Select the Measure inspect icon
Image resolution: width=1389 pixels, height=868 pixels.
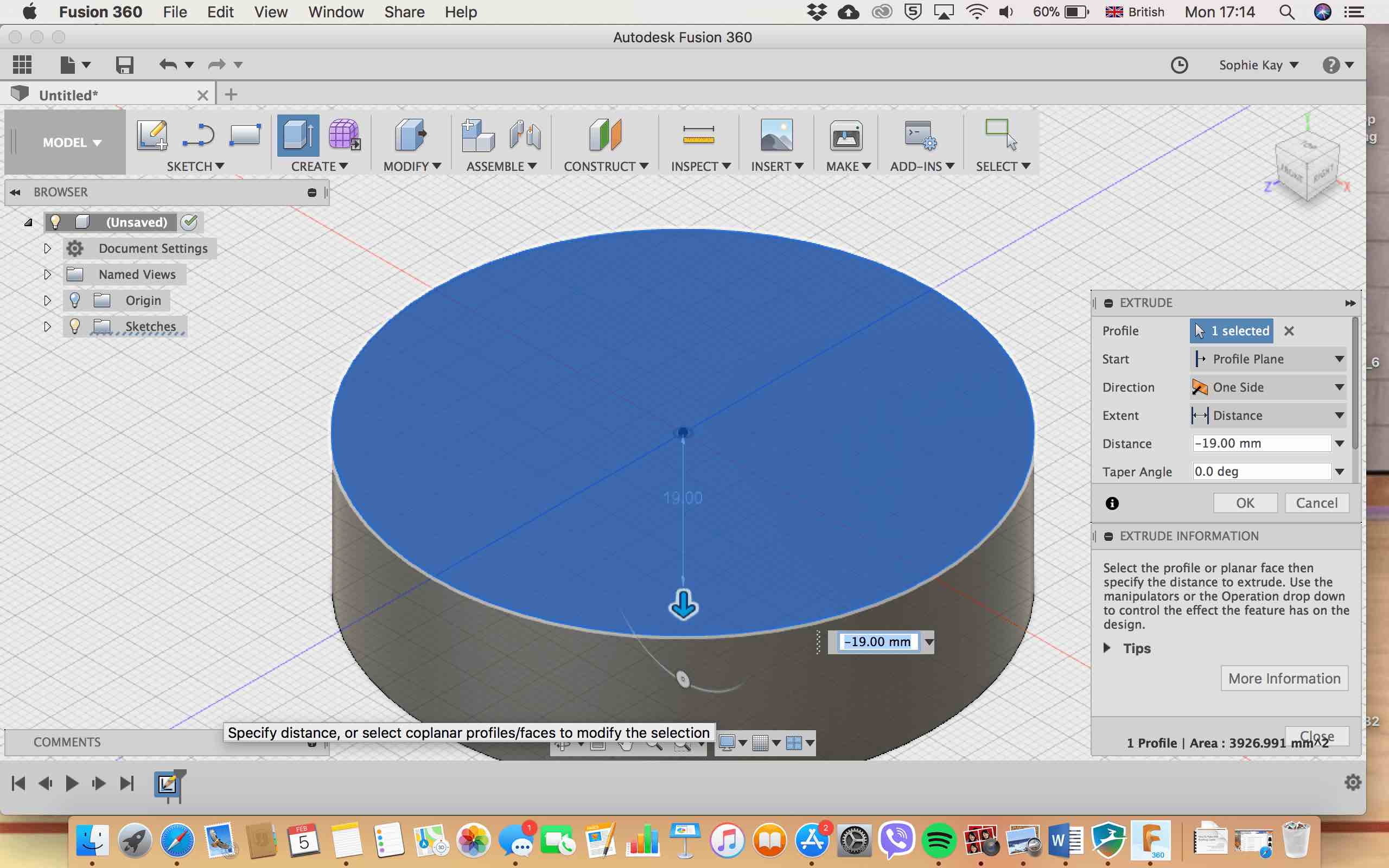coord(698,136)
